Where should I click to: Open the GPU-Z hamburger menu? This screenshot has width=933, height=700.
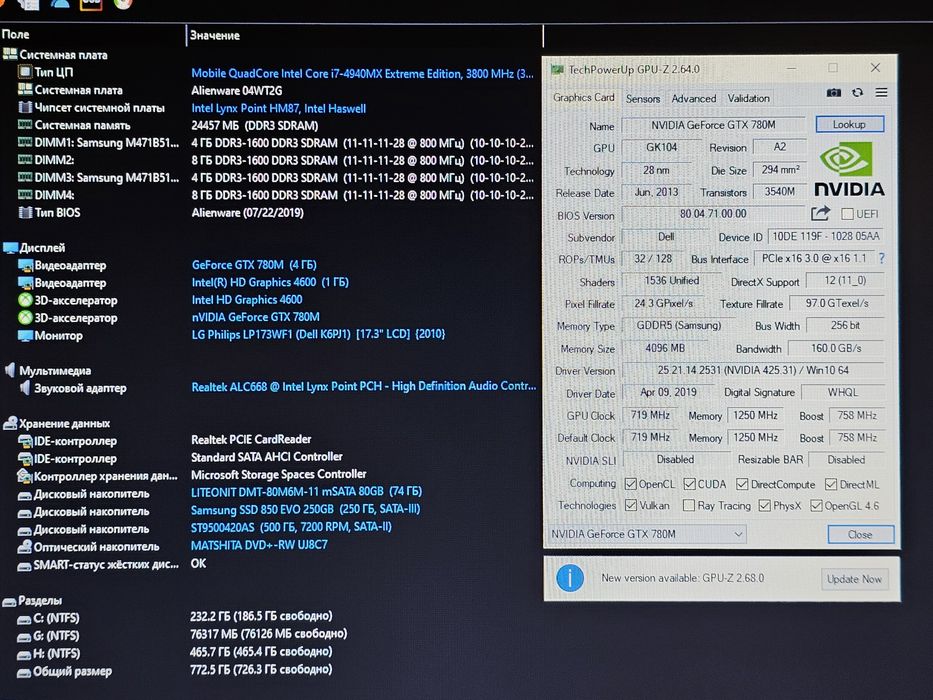pyautogui.click(x=881, y=93)
